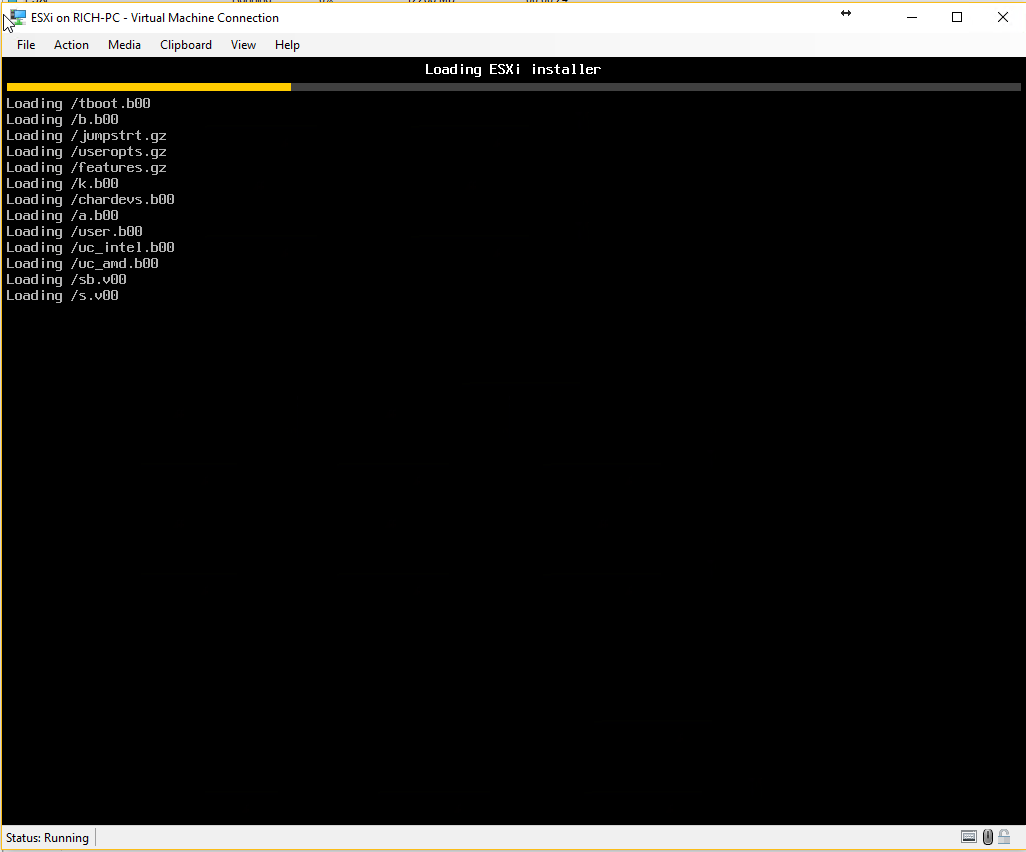Click the yellow ESXi loading progress bar
The width and height of the screenshot is (1026, 852).
pos(148,87)
